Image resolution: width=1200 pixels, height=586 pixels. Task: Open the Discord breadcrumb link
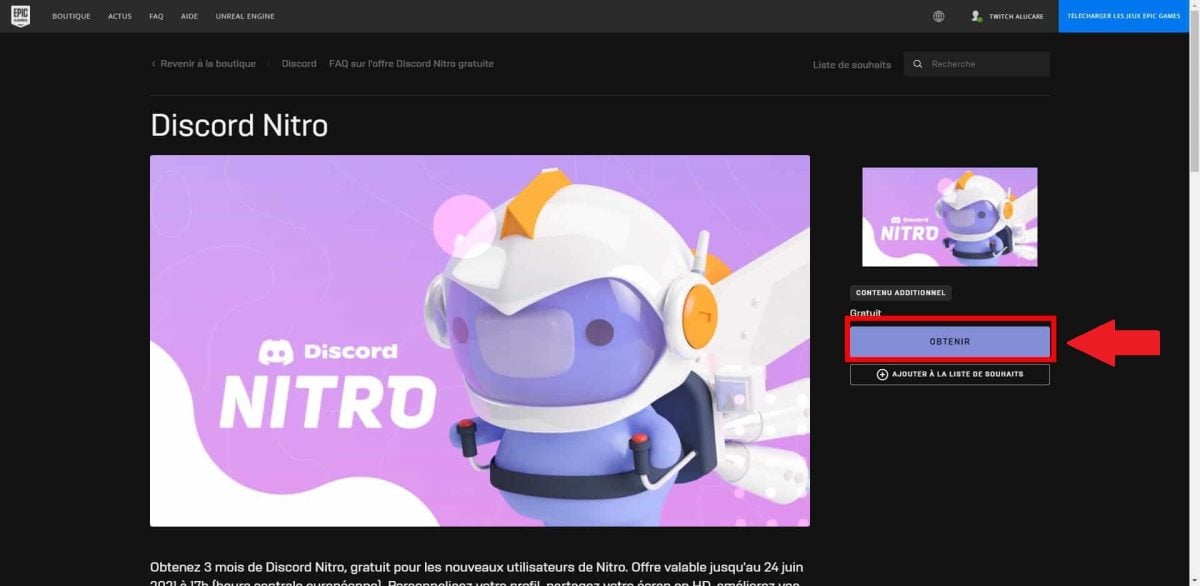[298, 63]
